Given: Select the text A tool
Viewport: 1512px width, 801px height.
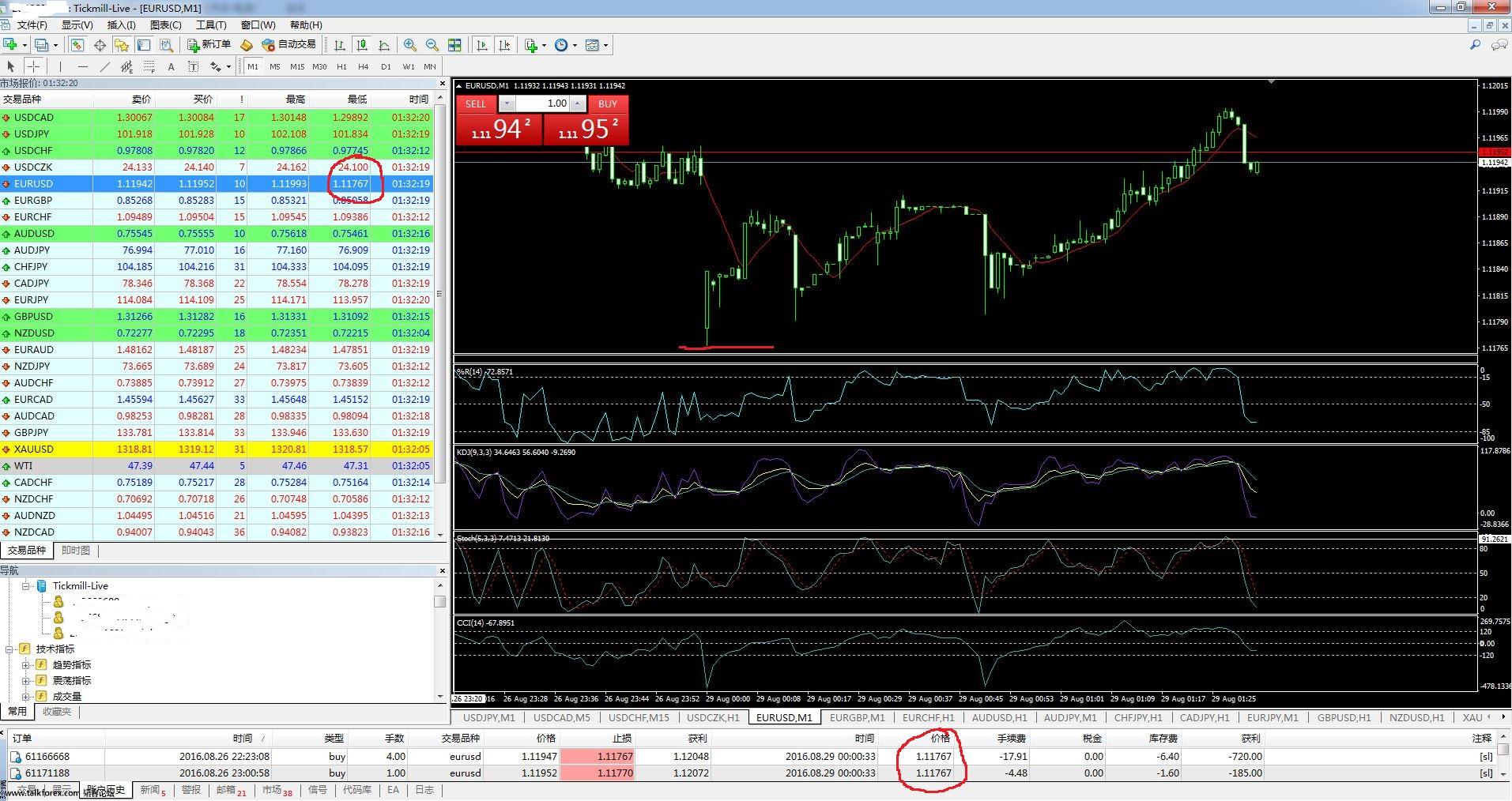Looking at the screenshot, I should pos(171,66).
